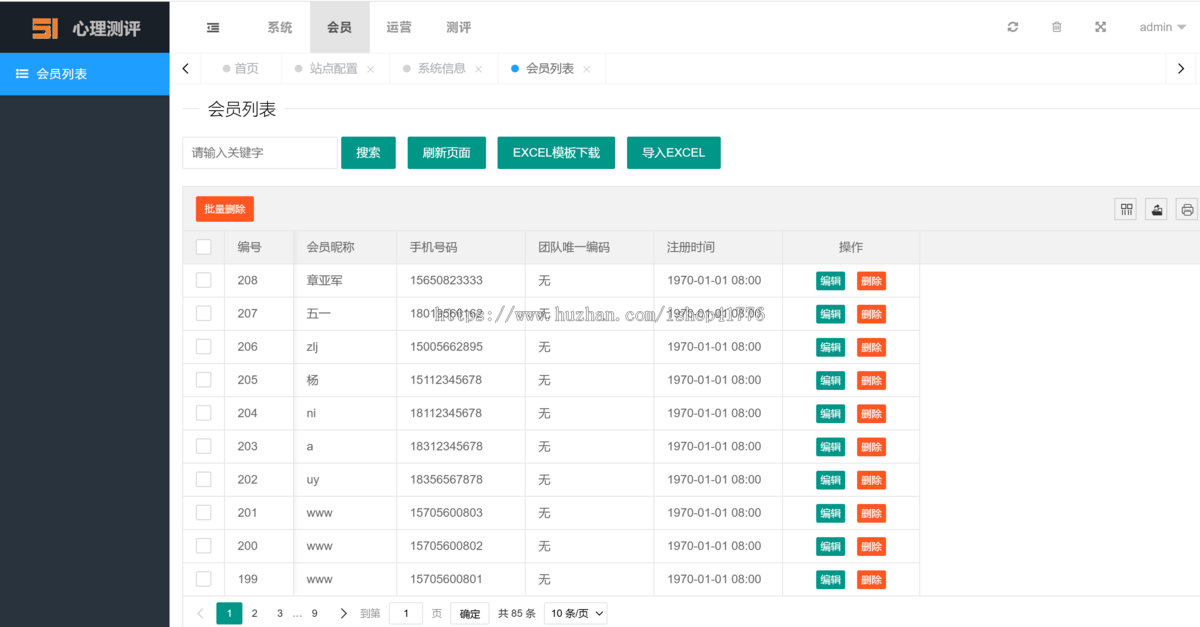The image size is (1200, 627).
Task: Click the phone number 18356567878
Action: [x=446, y=479]
